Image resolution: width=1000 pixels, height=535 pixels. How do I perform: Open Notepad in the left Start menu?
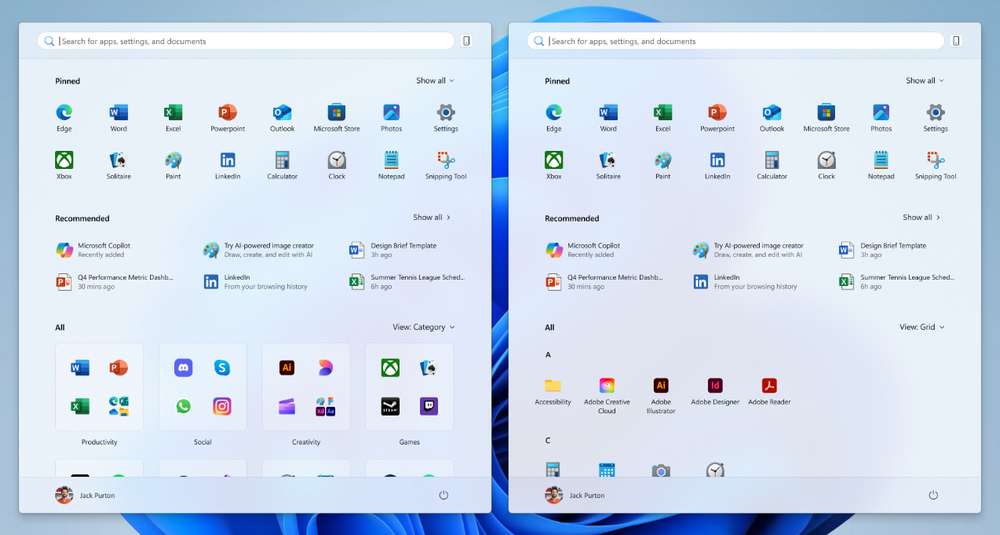pyautogui.click(x=391, y=165)
